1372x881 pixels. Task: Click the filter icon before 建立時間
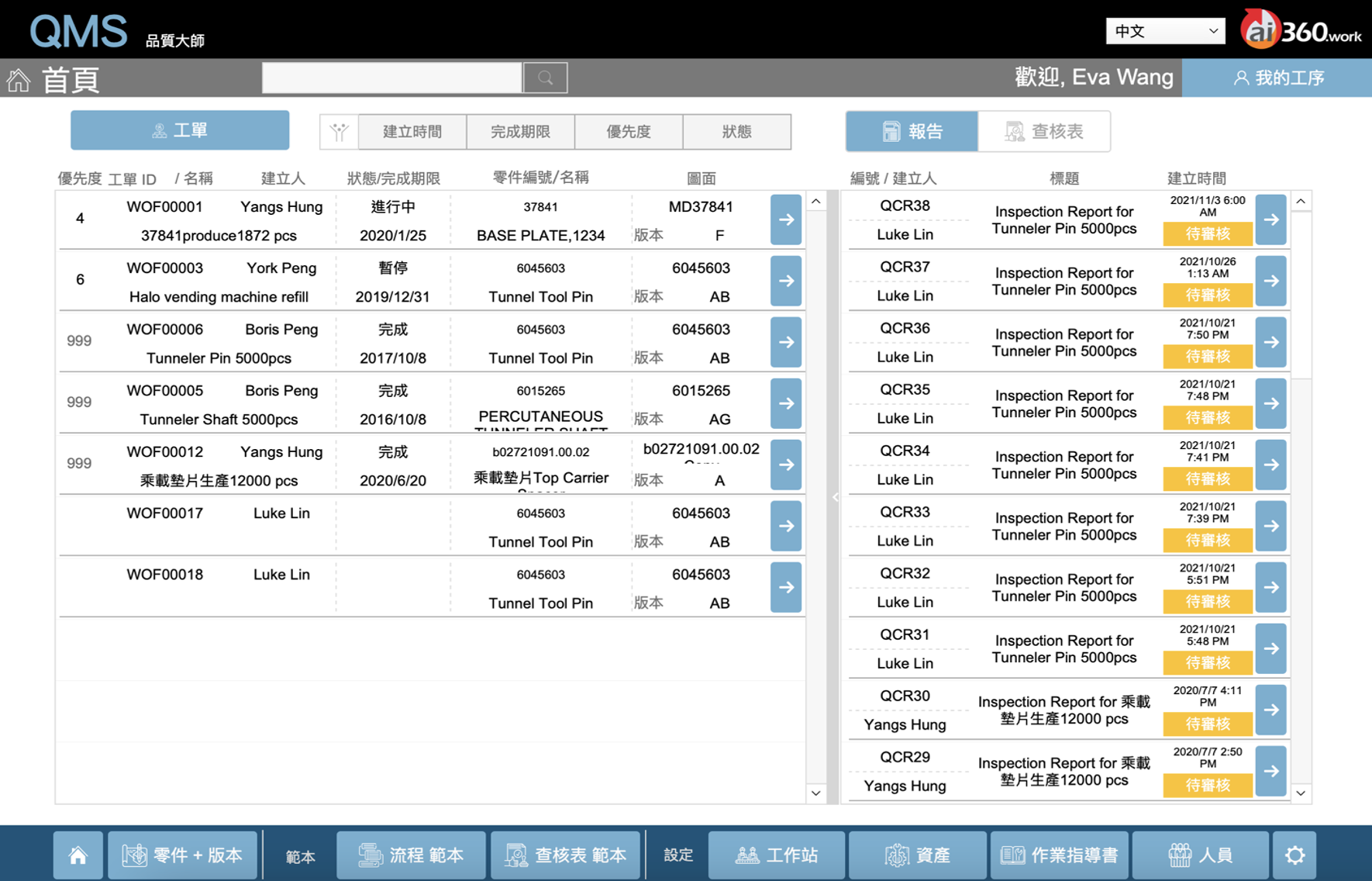point(339,132)
